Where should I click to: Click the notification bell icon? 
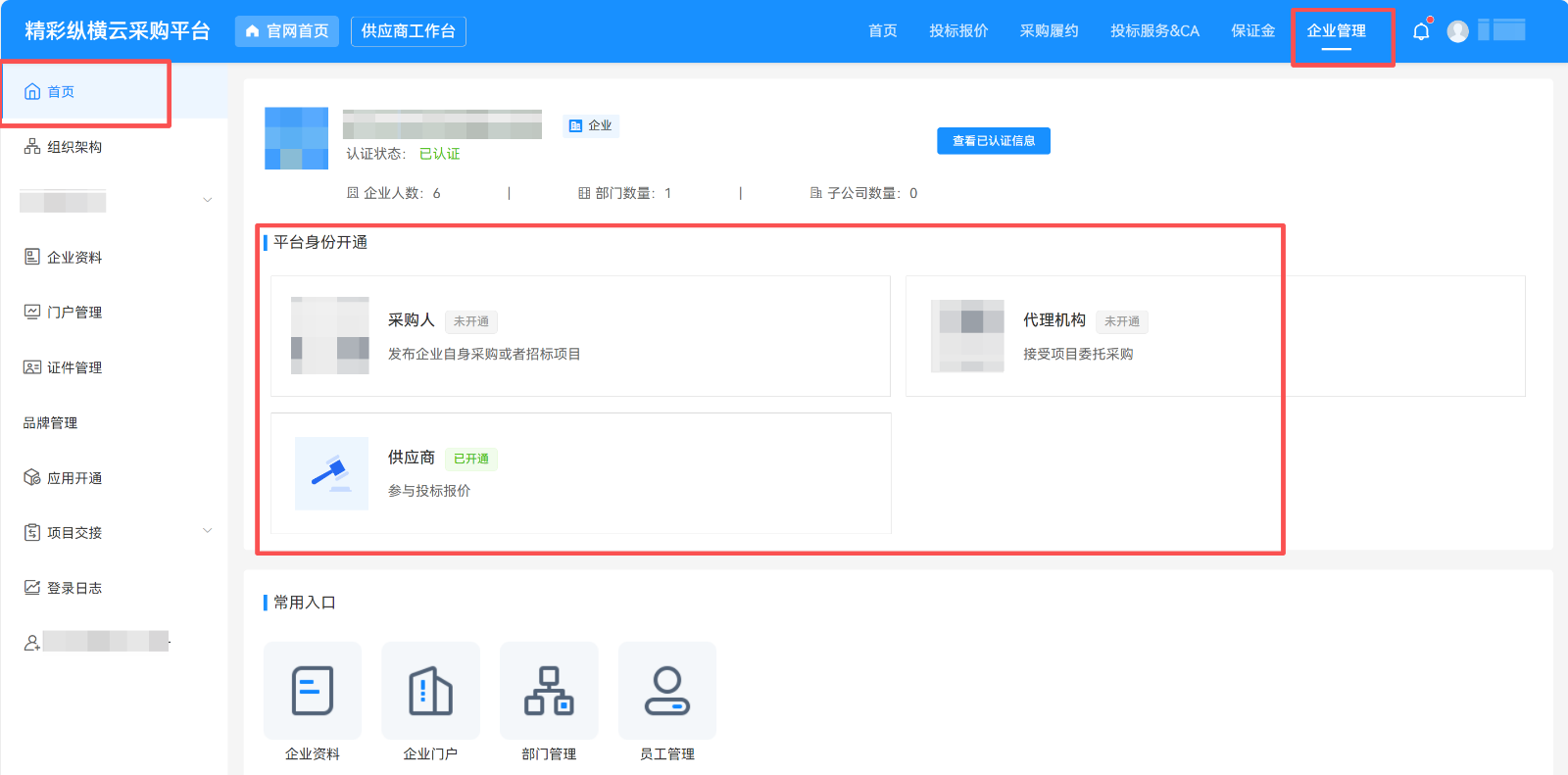[x=1421, y=31]
